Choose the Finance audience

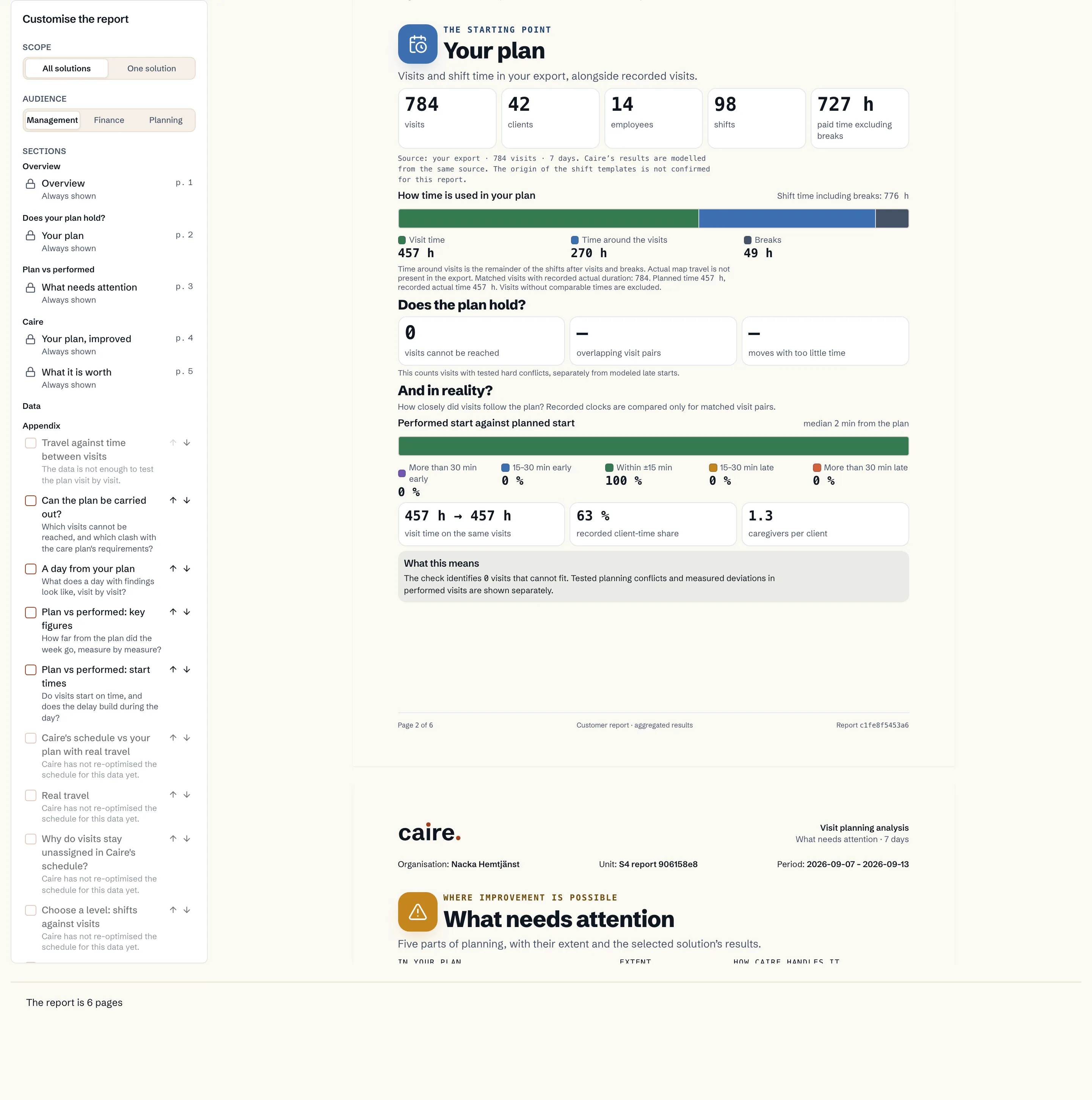click(109, 120)
